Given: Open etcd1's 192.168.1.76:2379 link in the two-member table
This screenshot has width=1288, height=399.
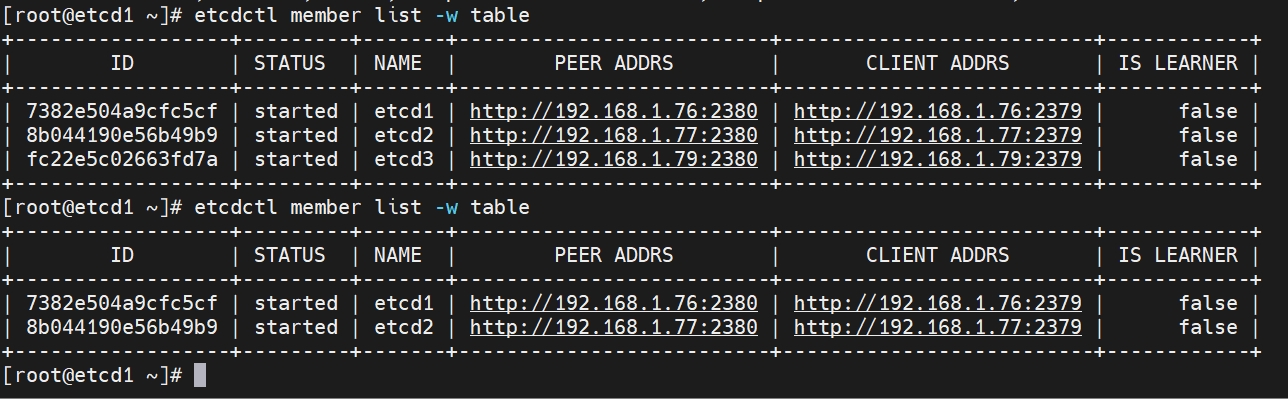Looking at the screenshot, I should pos(938,303).
